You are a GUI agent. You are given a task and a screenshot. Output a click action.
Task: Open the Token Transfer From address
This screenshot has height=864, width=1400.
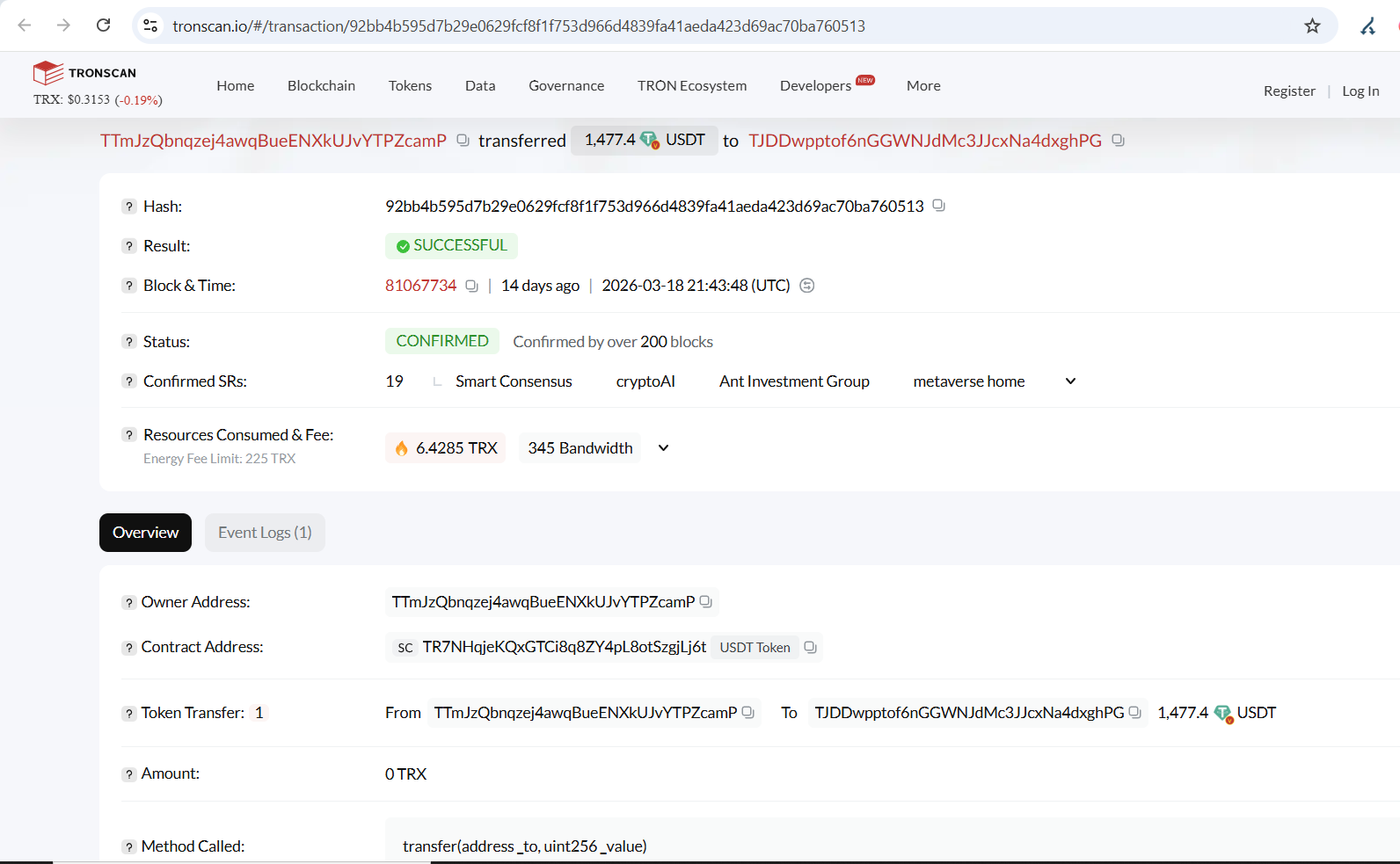pos(585,713)
